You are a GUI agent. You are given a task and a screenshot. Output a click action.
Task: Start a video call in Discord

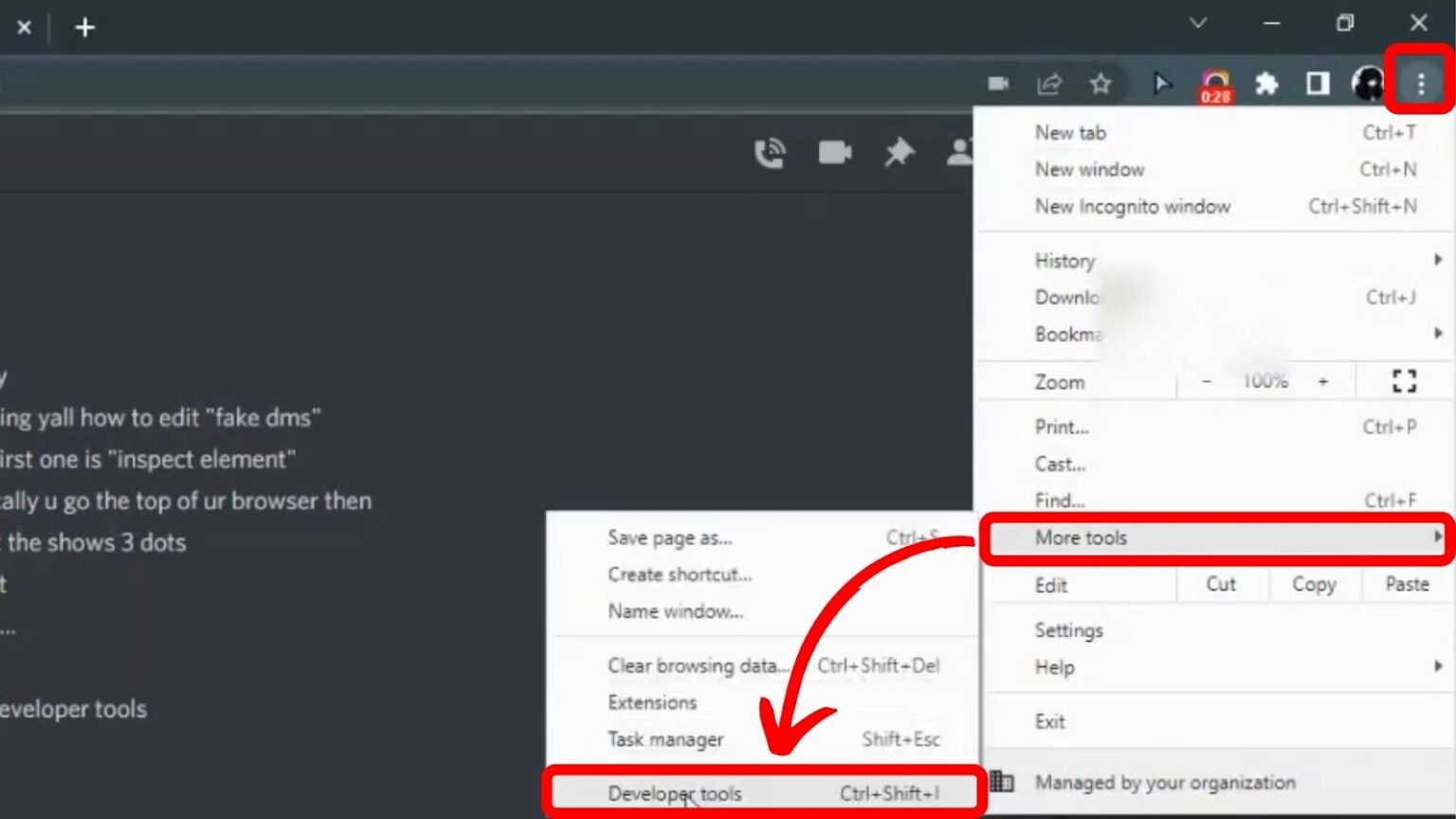point(833,152)
